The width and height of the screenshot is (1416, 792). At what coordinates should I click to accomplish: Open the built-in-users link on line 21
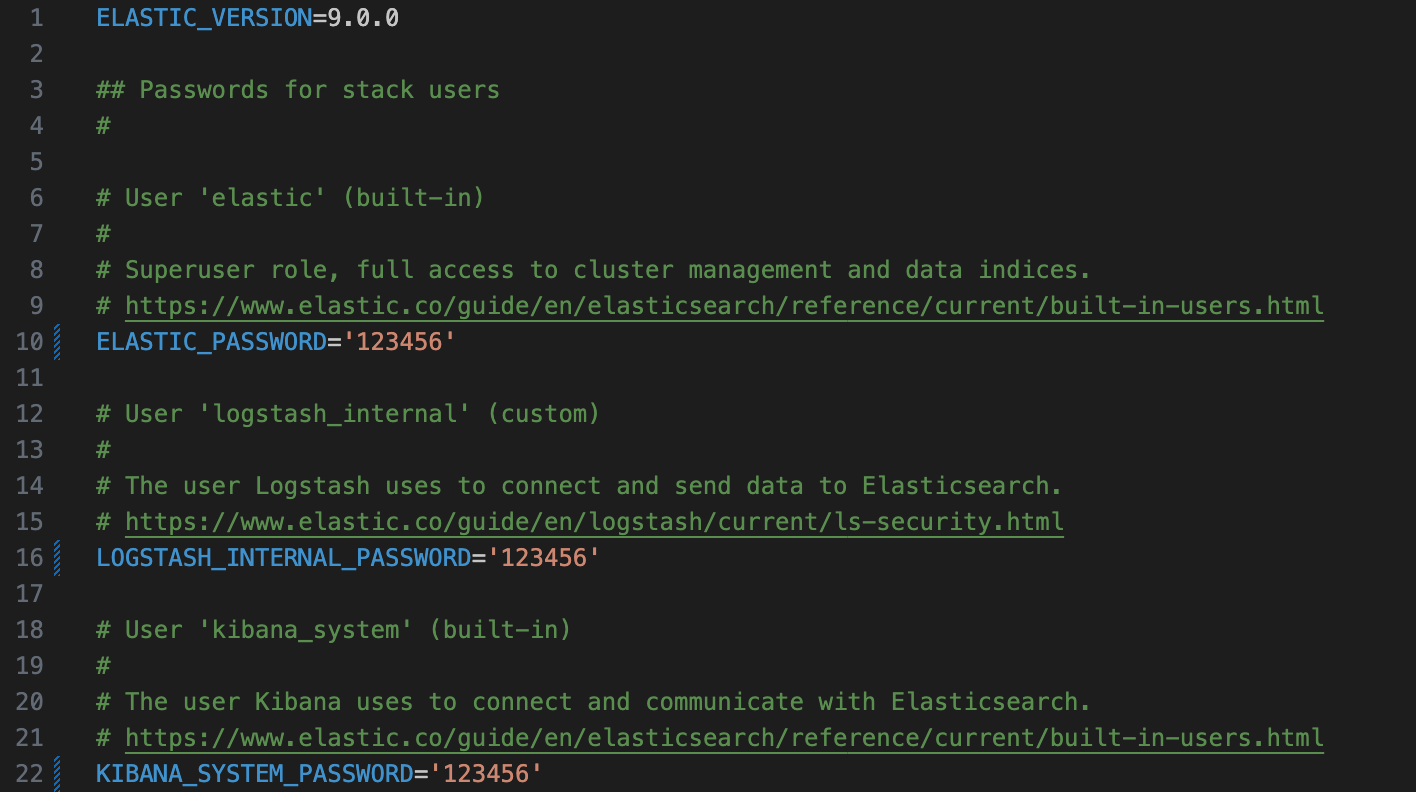(x=724, y=738)
